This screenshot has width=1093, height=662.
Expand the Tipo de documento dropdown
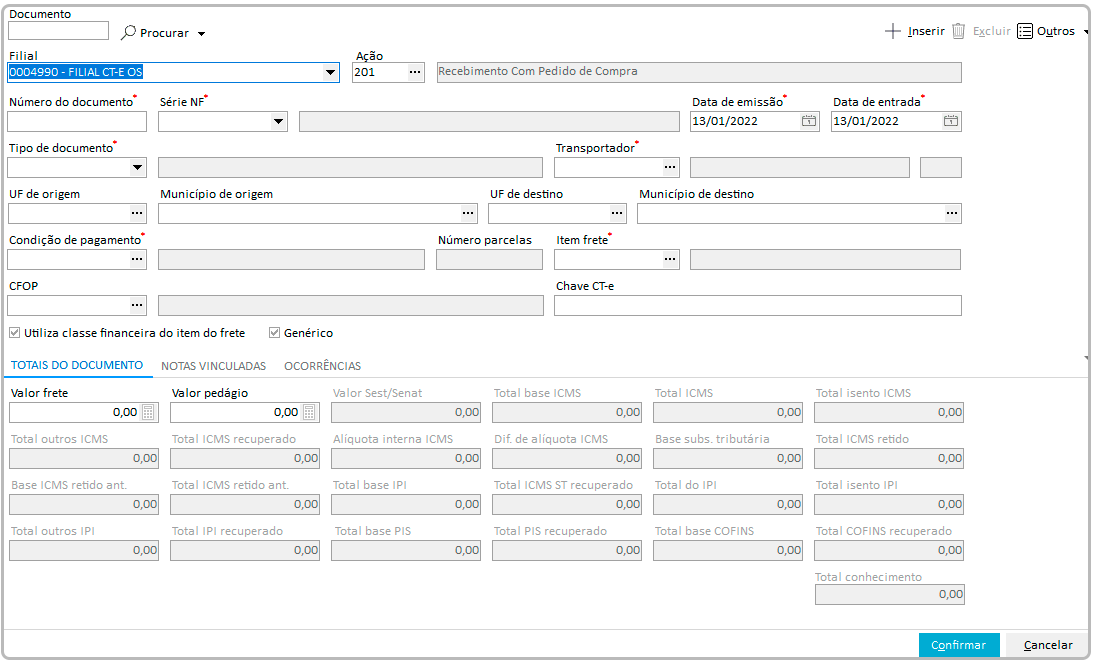click(x=137, y=167)
